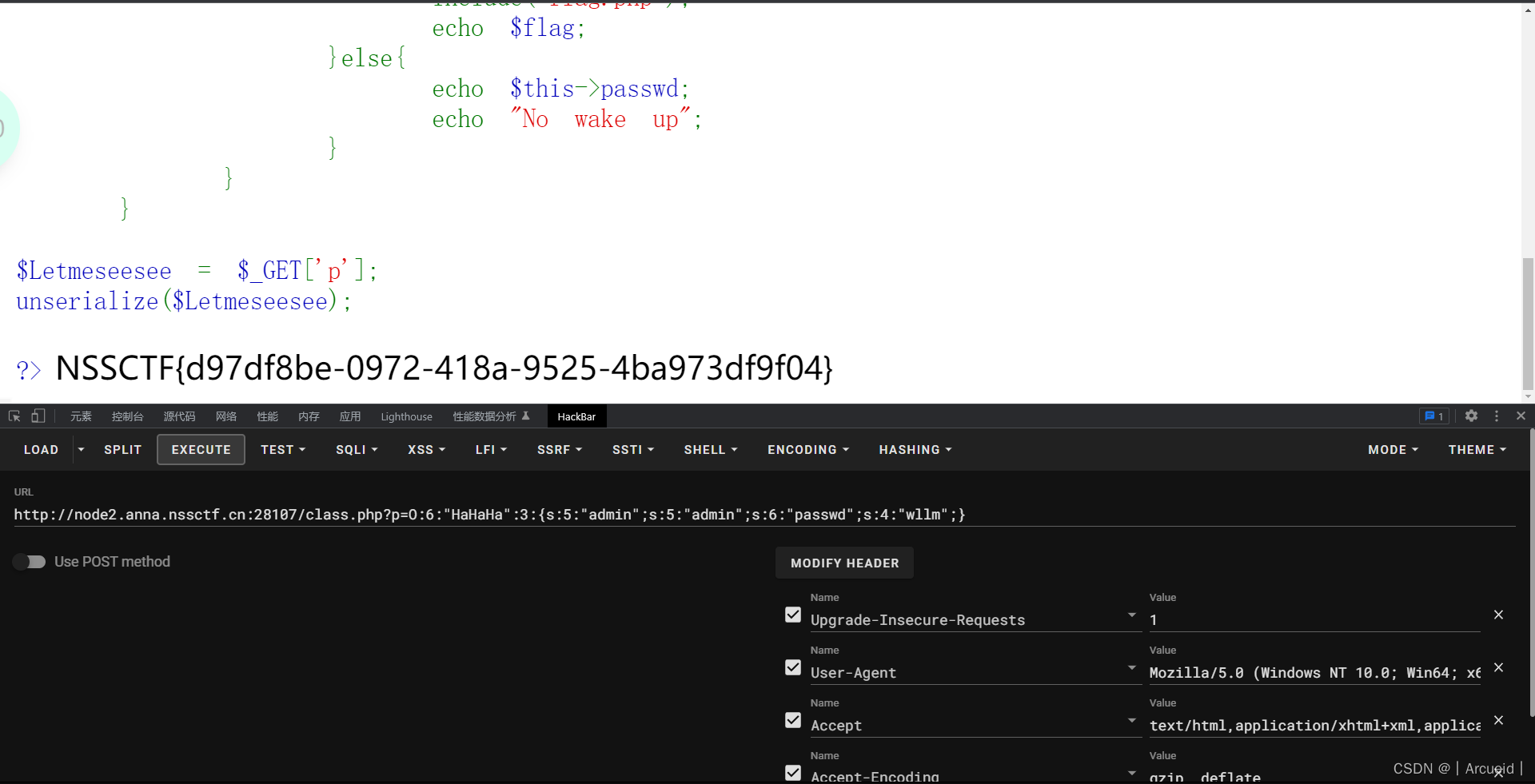Open the THEME dropdown

pyautogui.click(x=1477, y=450)
